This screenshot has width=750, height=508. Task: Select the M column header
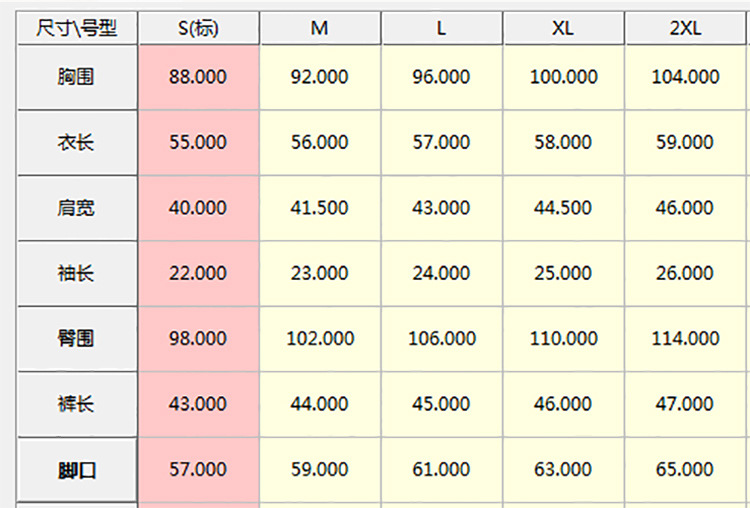319,29
